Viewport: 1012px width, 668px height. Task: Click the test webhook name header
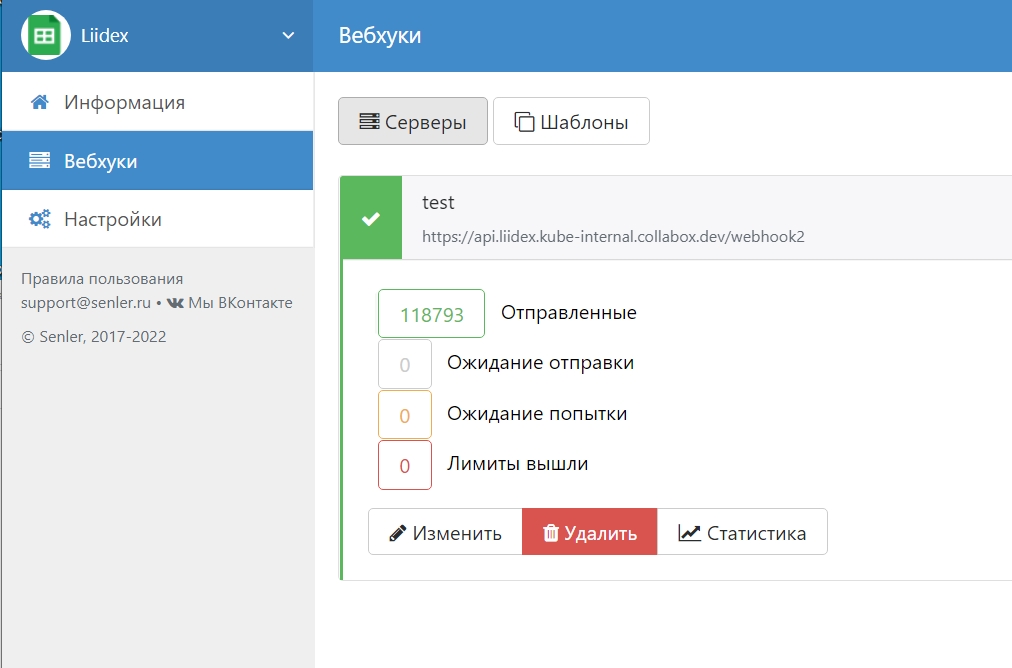[438, 203]
